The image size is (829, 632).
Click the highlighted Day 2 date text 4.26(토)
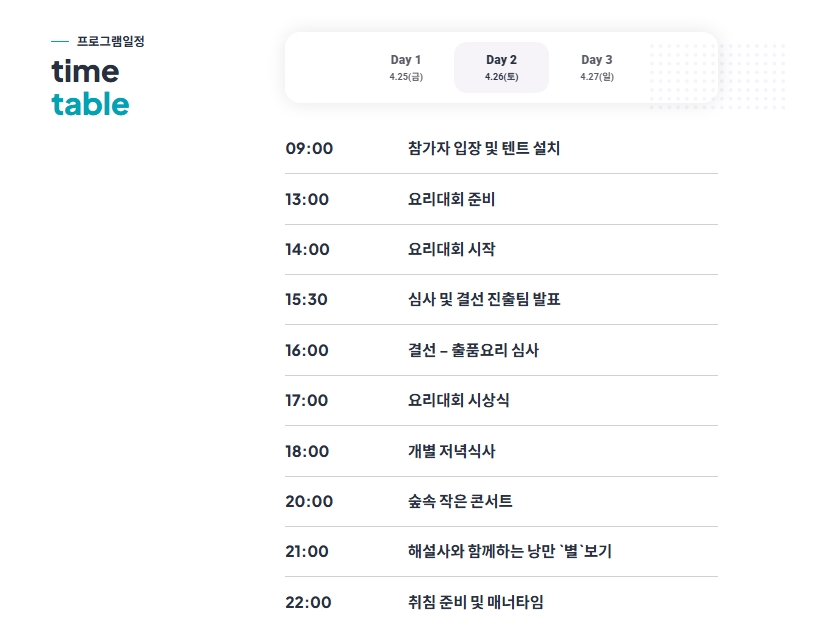click(x=501, y=78)
